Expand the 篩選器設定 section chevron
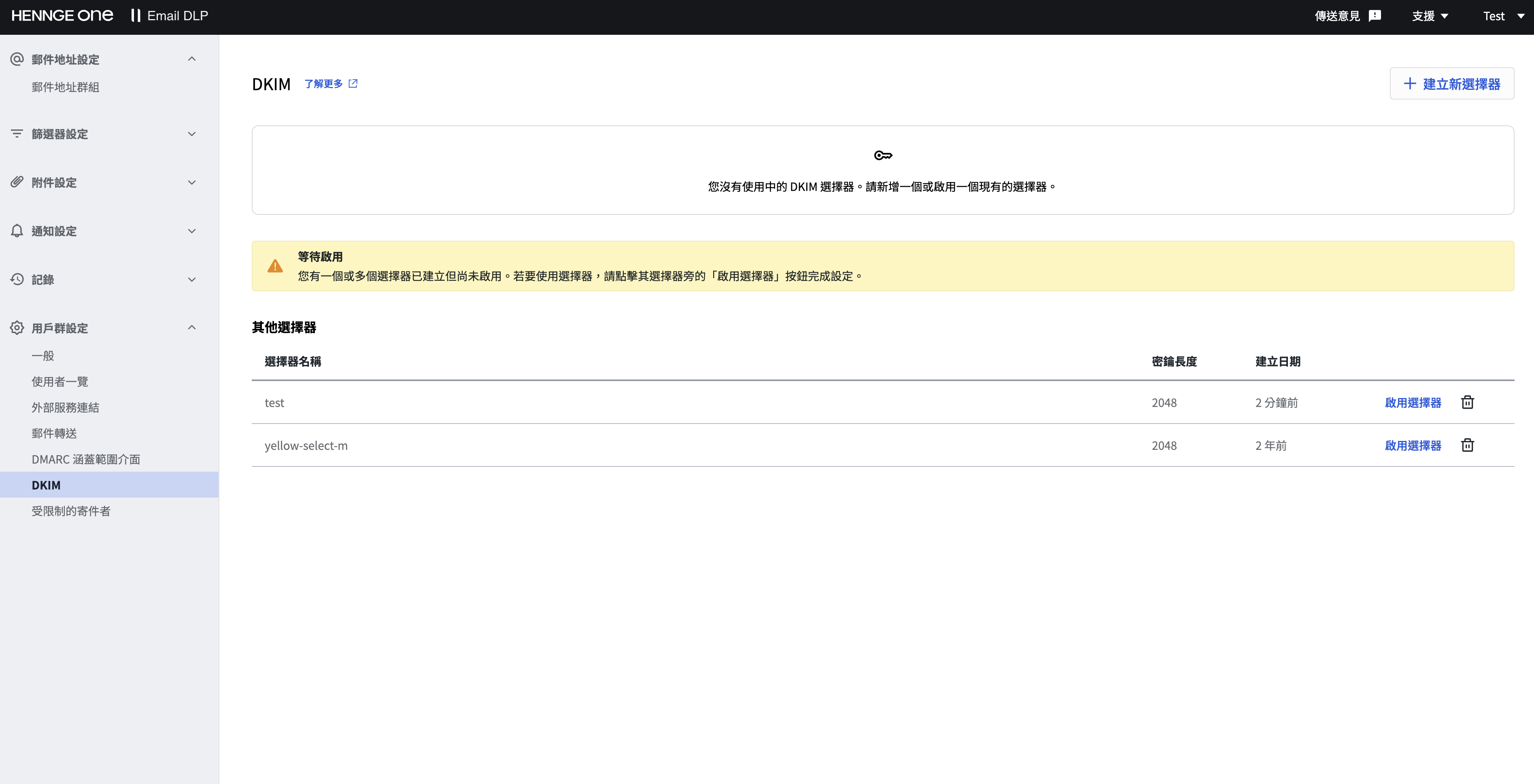 pos(192,134)
